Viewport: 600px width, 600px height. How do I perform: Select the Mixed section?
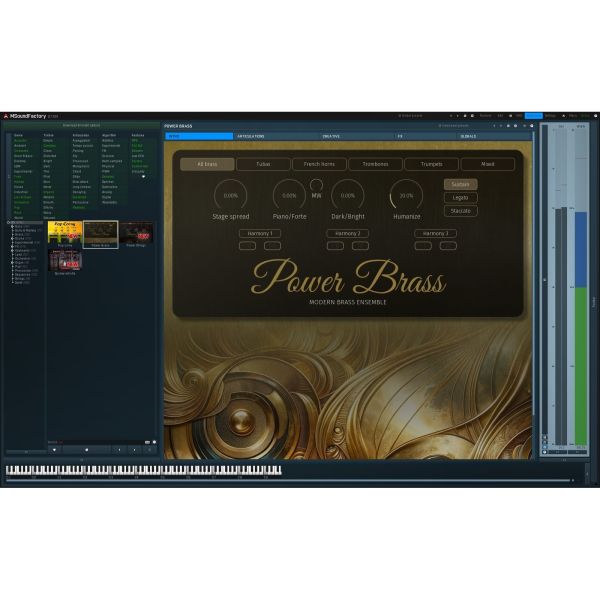pos(488,164)
